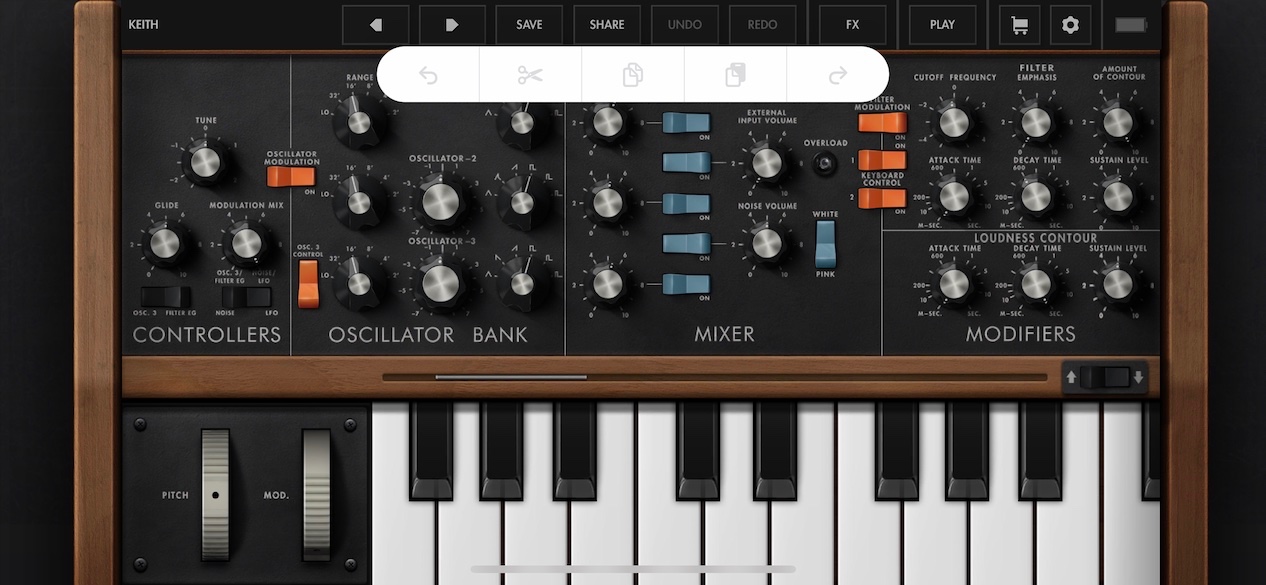
Task: Click the Loudness Contour Sustain Level knob
Action: [x=1119, y=284]
